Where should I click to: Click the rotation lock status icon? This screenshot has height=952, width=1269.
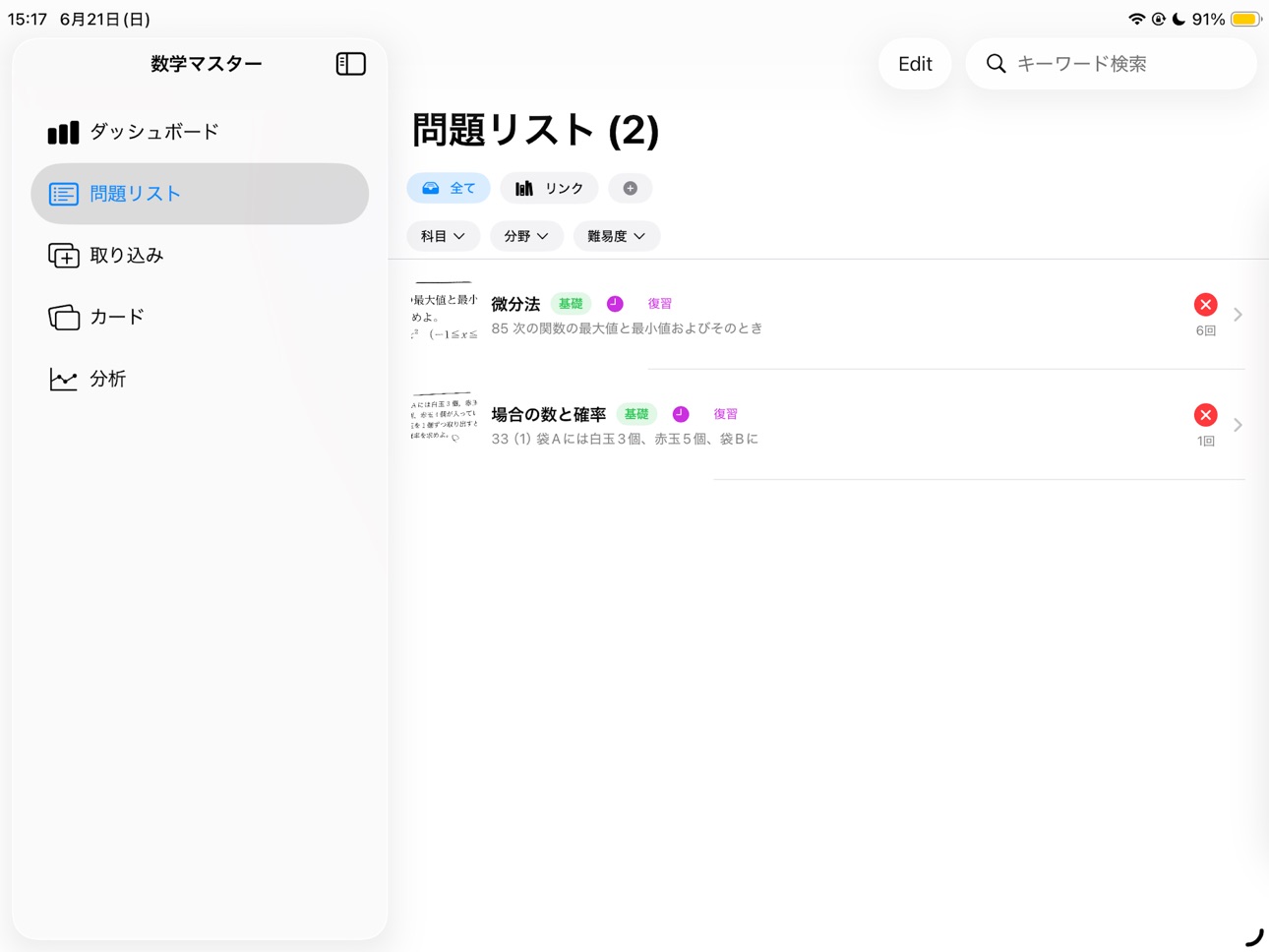(1159, 19)
